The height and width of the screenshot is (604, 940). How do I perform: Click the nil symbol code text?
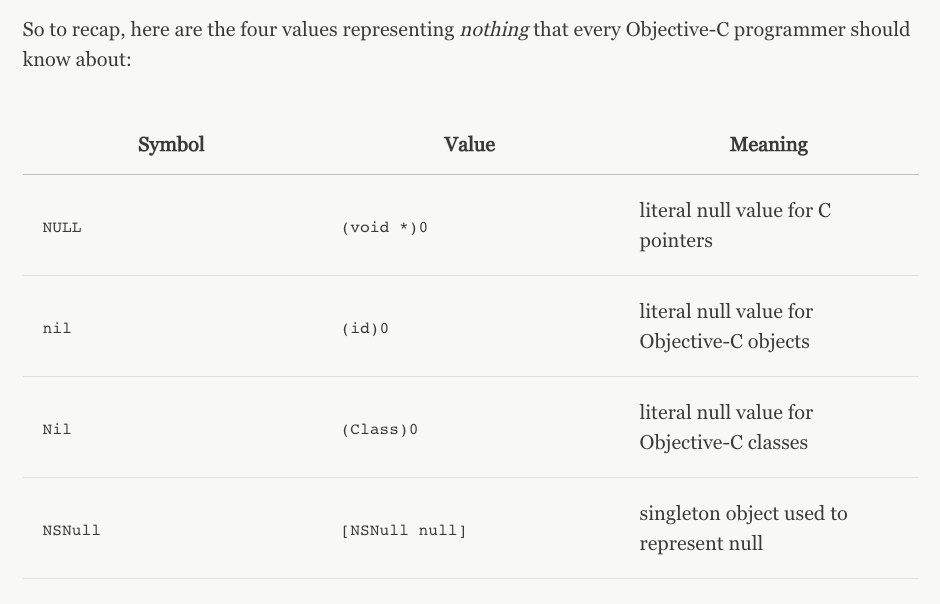pyautogui.click(x=56, y=328)
